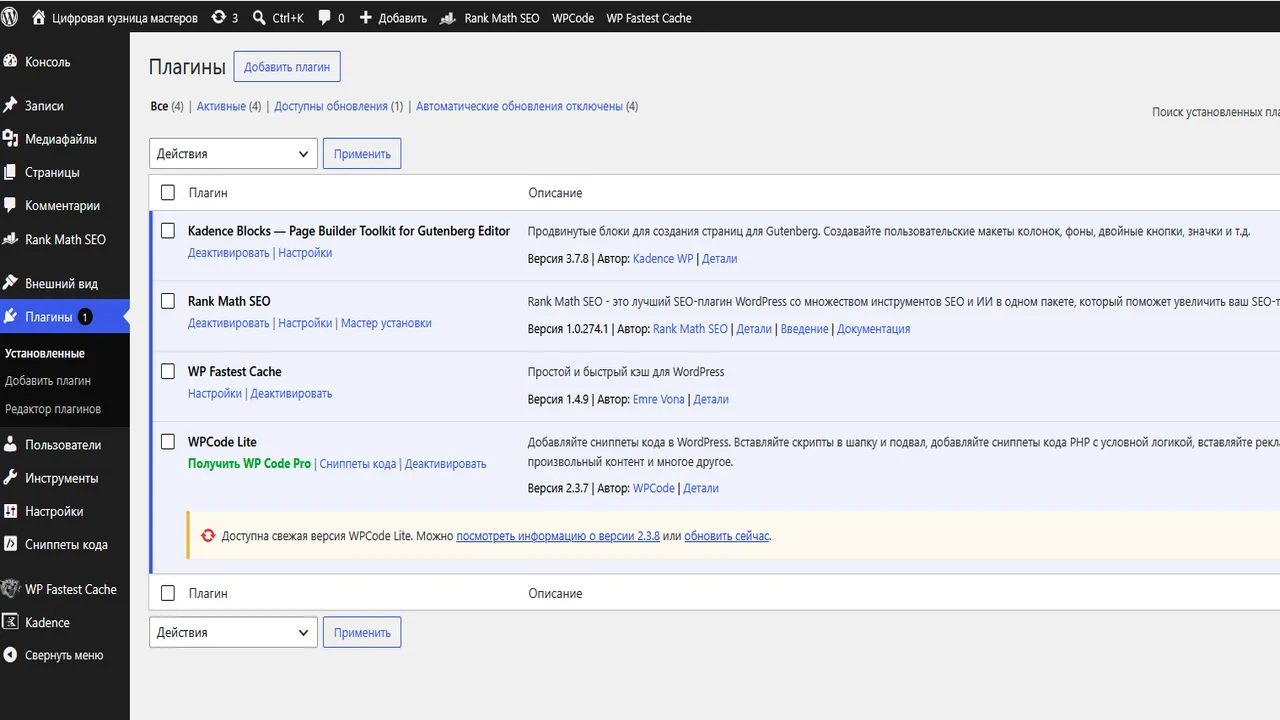
Task: Check the Kadence Blocks plugin checkbox
Action: point(168,231)
